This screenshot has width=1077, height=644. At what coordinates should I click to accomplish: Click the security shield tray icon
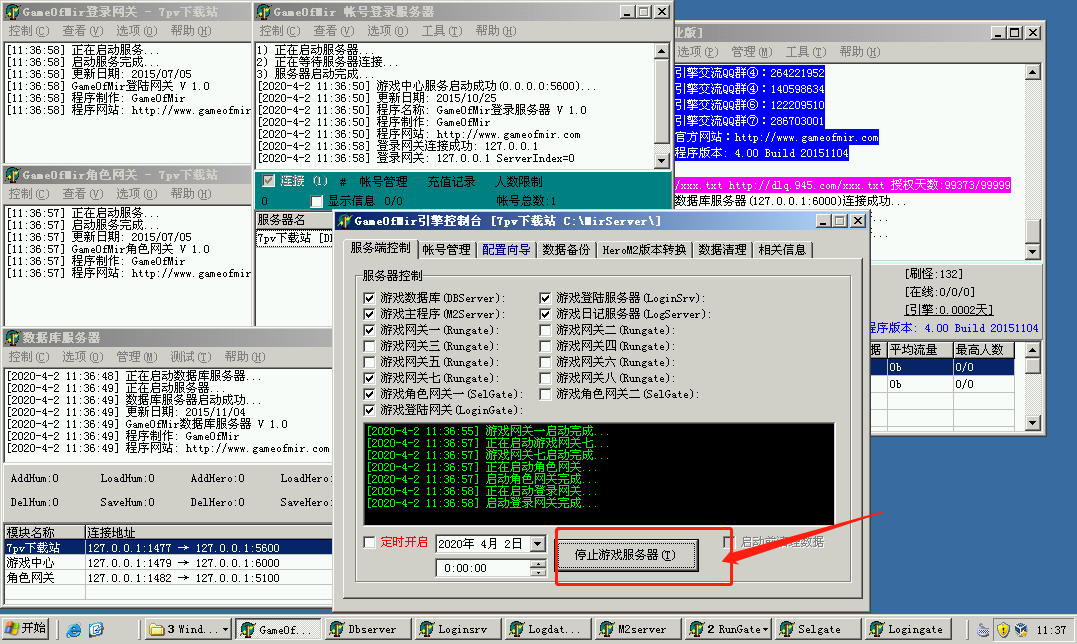(x=1003, y=630)
